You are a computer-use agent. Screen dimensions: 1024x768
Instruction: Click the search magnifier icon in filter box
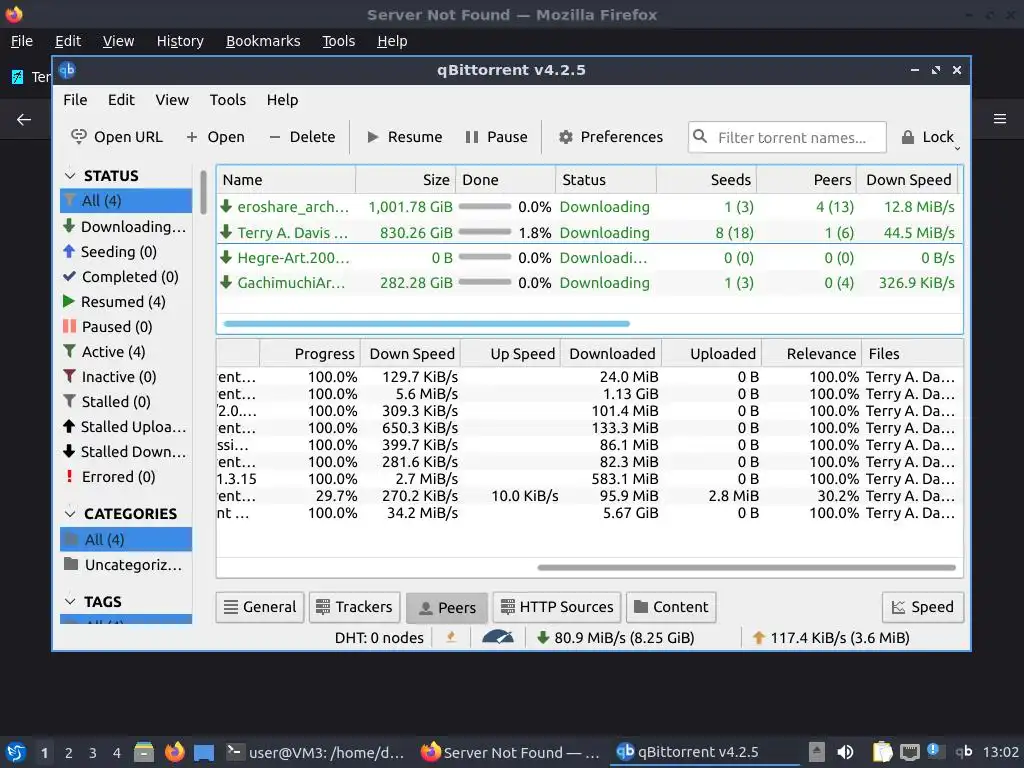(x=700, y=136)
